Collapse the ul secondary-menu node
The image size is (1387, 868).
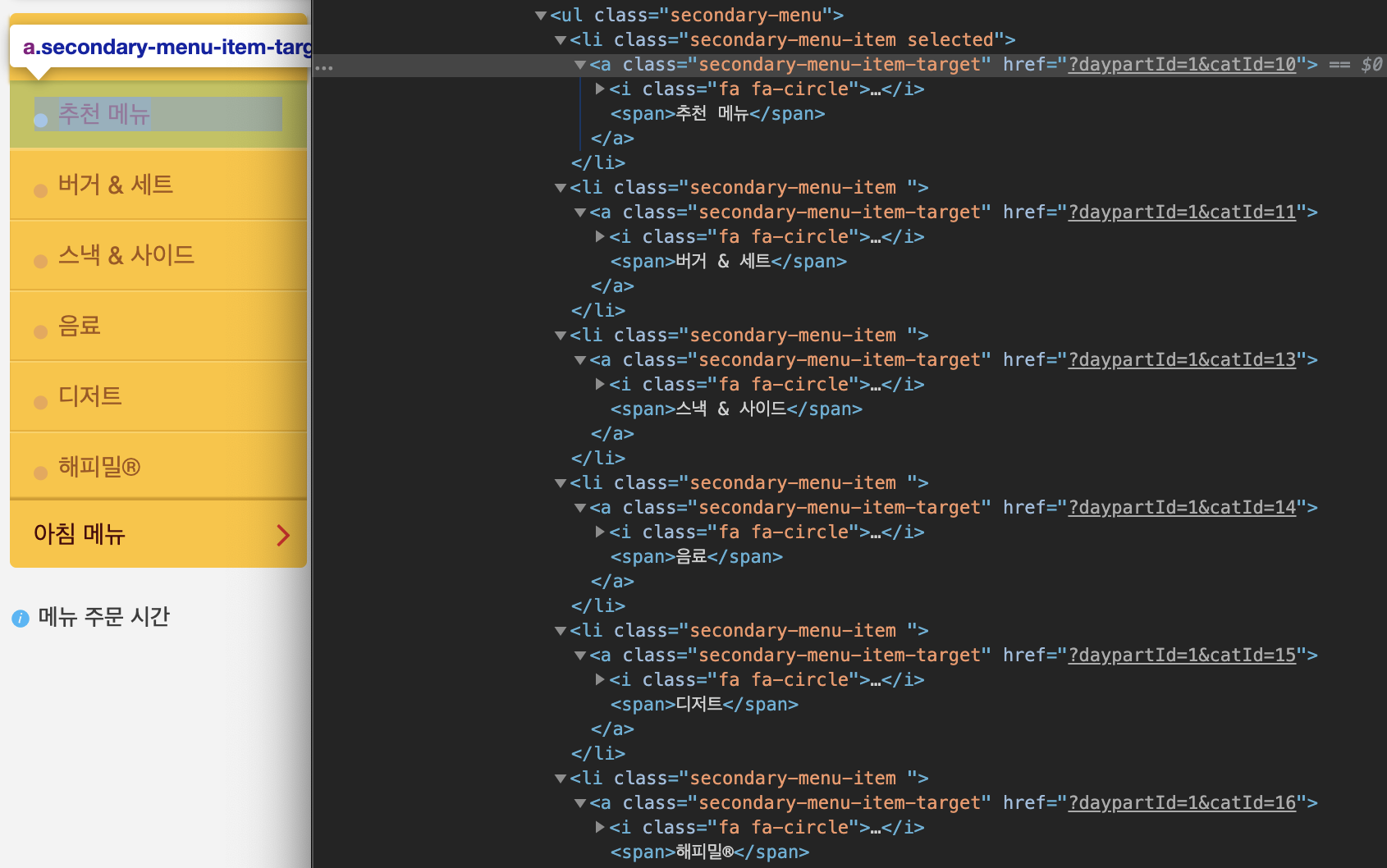(540, 16)
